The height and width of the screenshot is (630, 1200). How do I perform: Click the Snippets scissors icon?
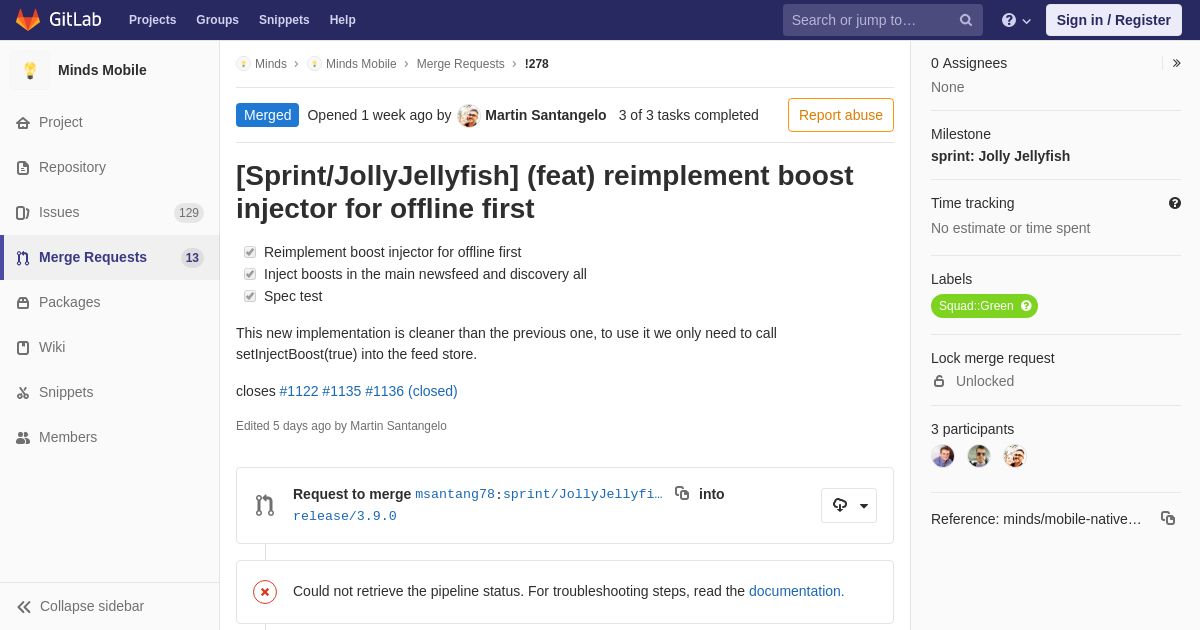tap(23, 393)
